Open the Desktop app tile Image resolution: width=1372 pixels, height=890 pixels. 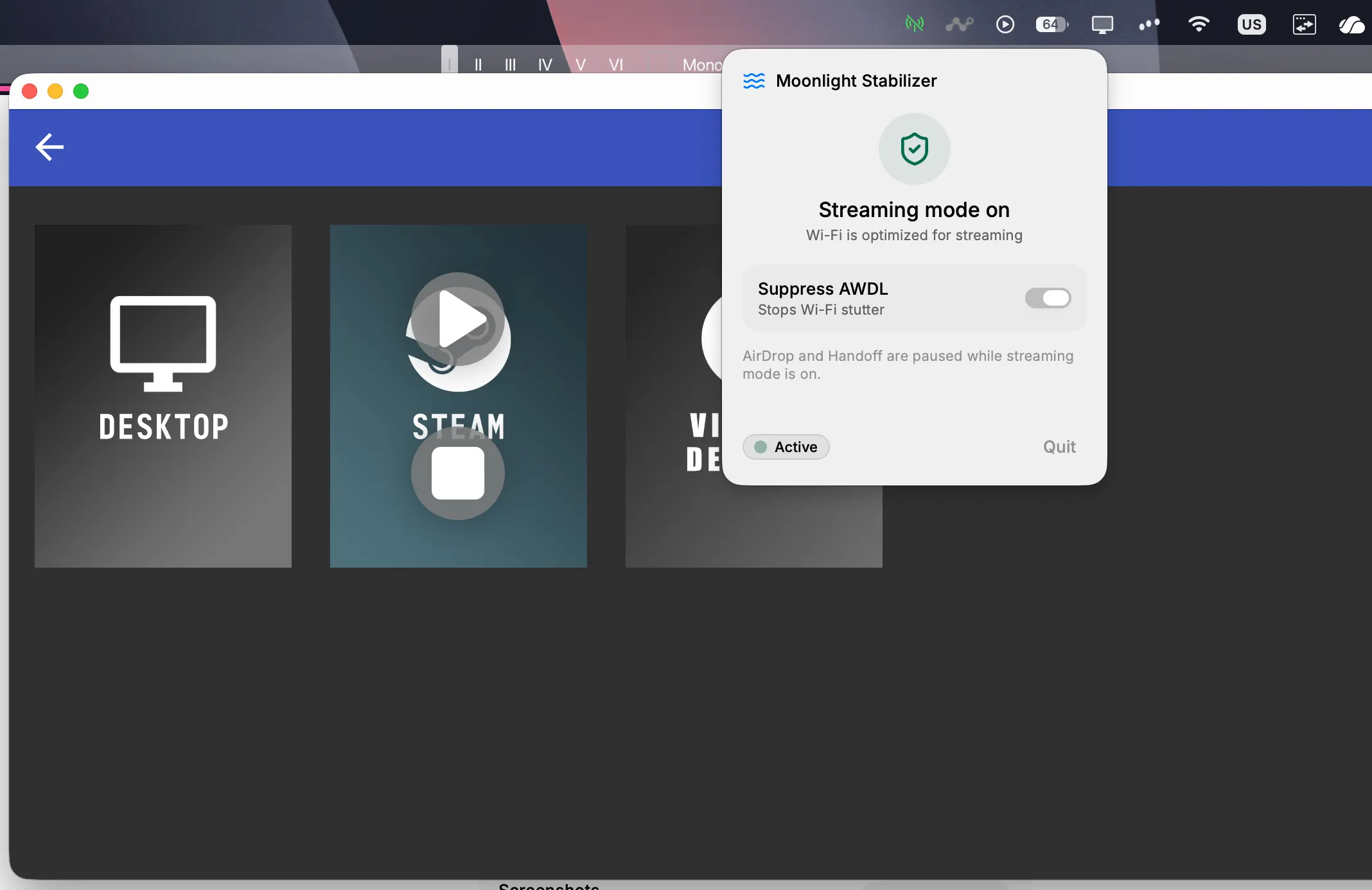pyautogui.click(x=163, y=396)
